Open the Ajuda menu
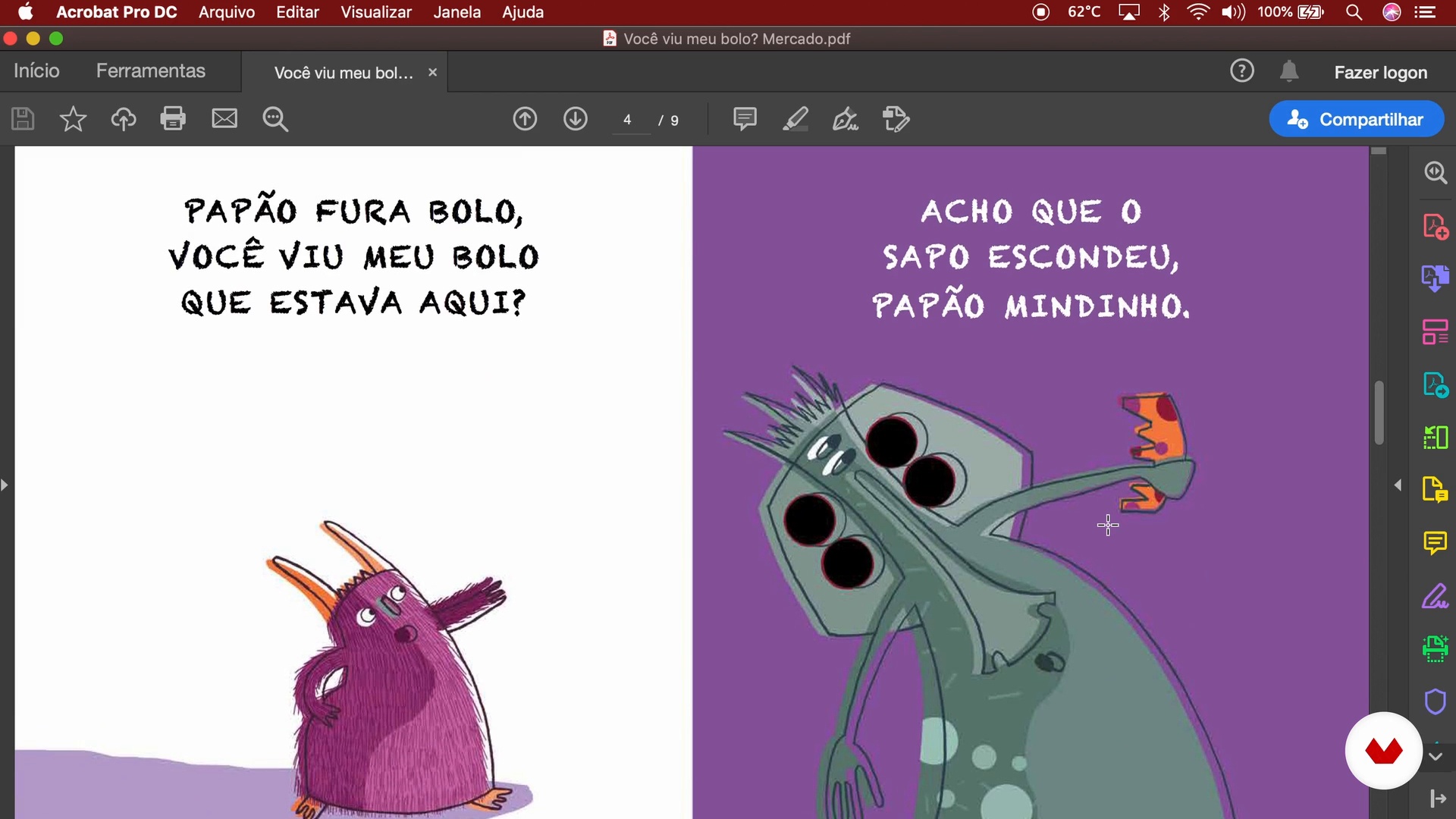Screen dimensions: 1456x819 click(523, 12)
